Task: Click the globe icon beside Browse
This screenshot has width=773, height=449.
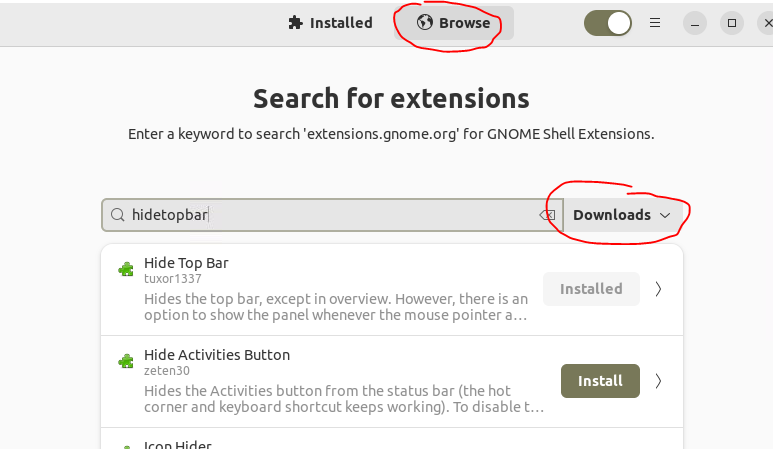Action: [x=425, y=23]
